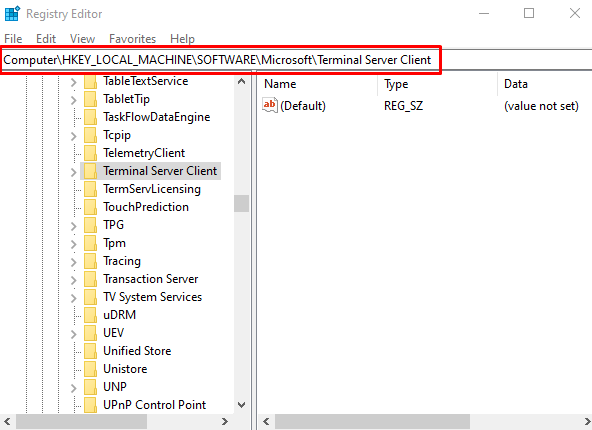The height and width of the screenshot is (430, 592).
Task: Click the Registry Editor app icon
Action: click(x=12, y=14)
